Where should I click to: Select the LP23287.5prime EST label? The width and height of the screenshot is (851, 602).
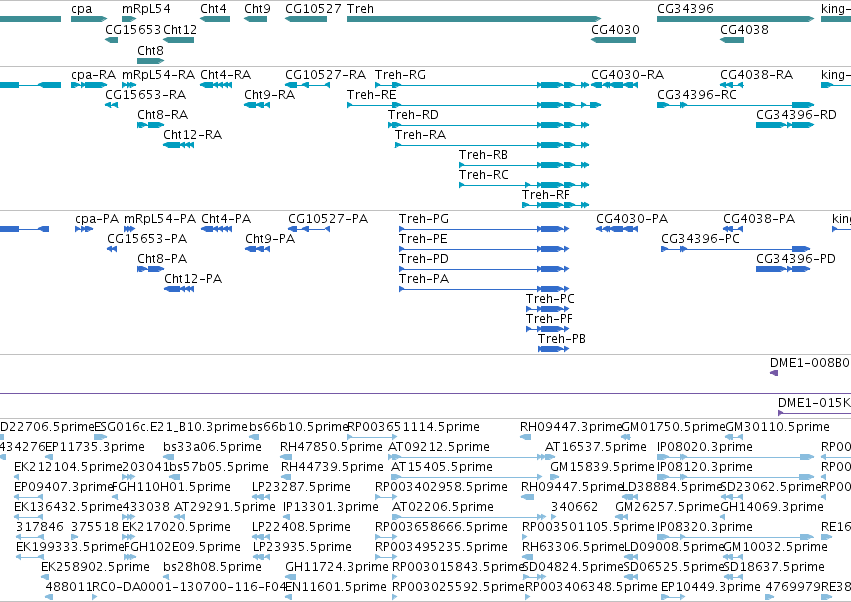(301, 487)
